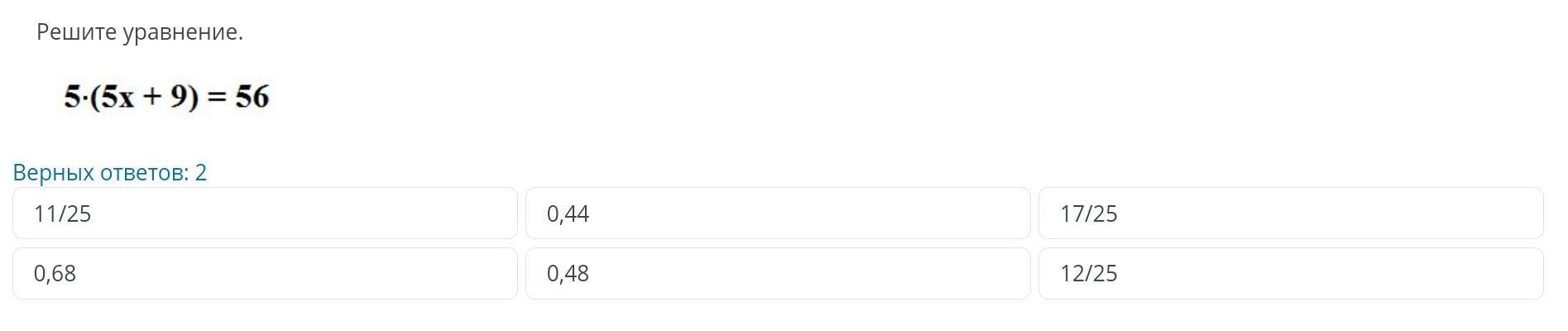Choose the 0,48 answer tile
Viewport: 1568px width, 331px height.
[778, 273]
